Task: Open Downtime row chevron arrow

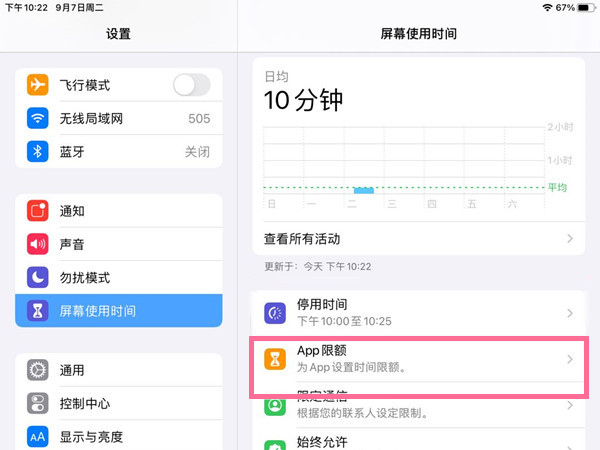Action: (570, 313)
